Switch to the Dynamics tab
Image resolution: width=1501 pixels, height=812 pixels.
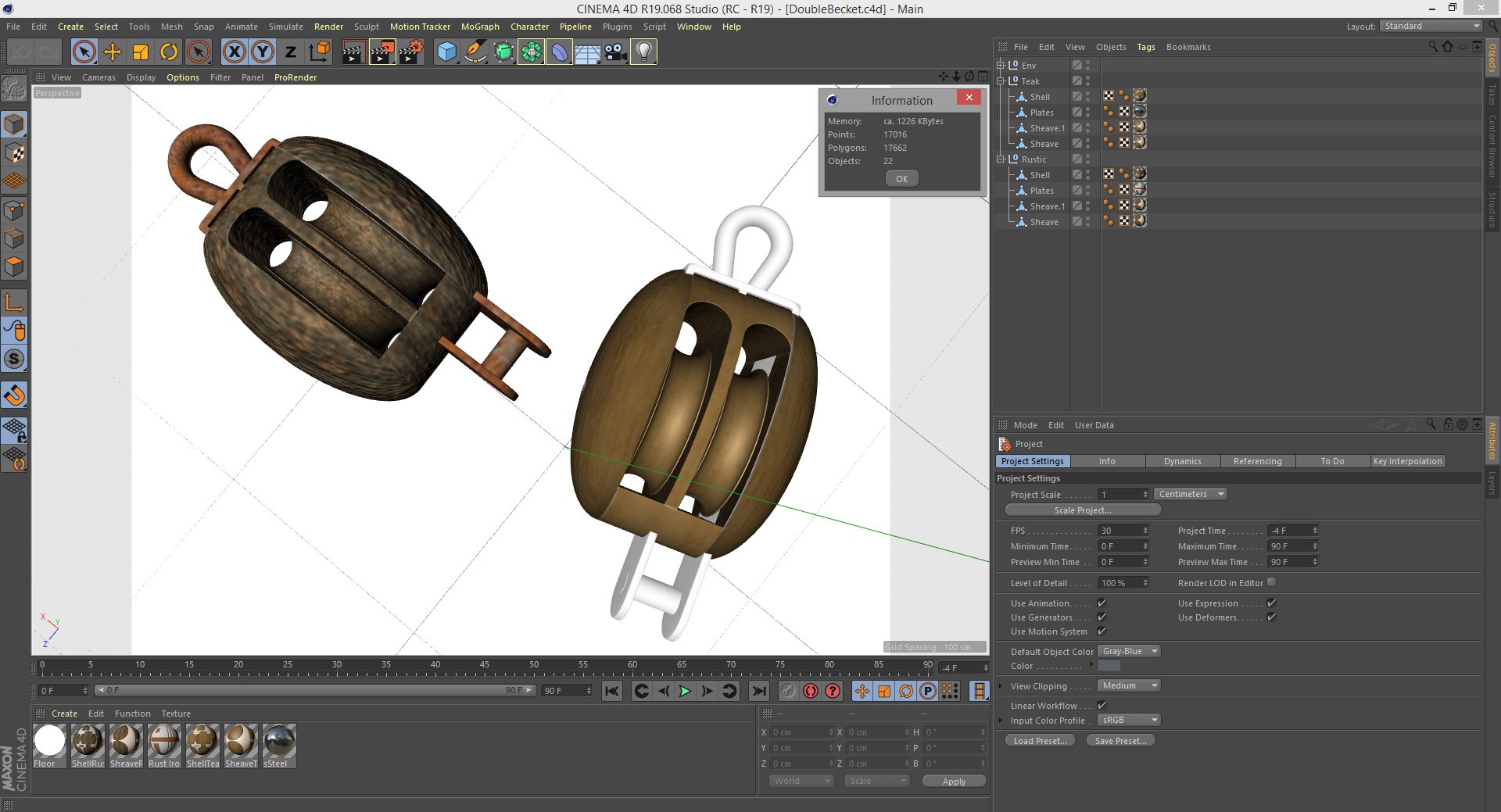pos(1182,461)
